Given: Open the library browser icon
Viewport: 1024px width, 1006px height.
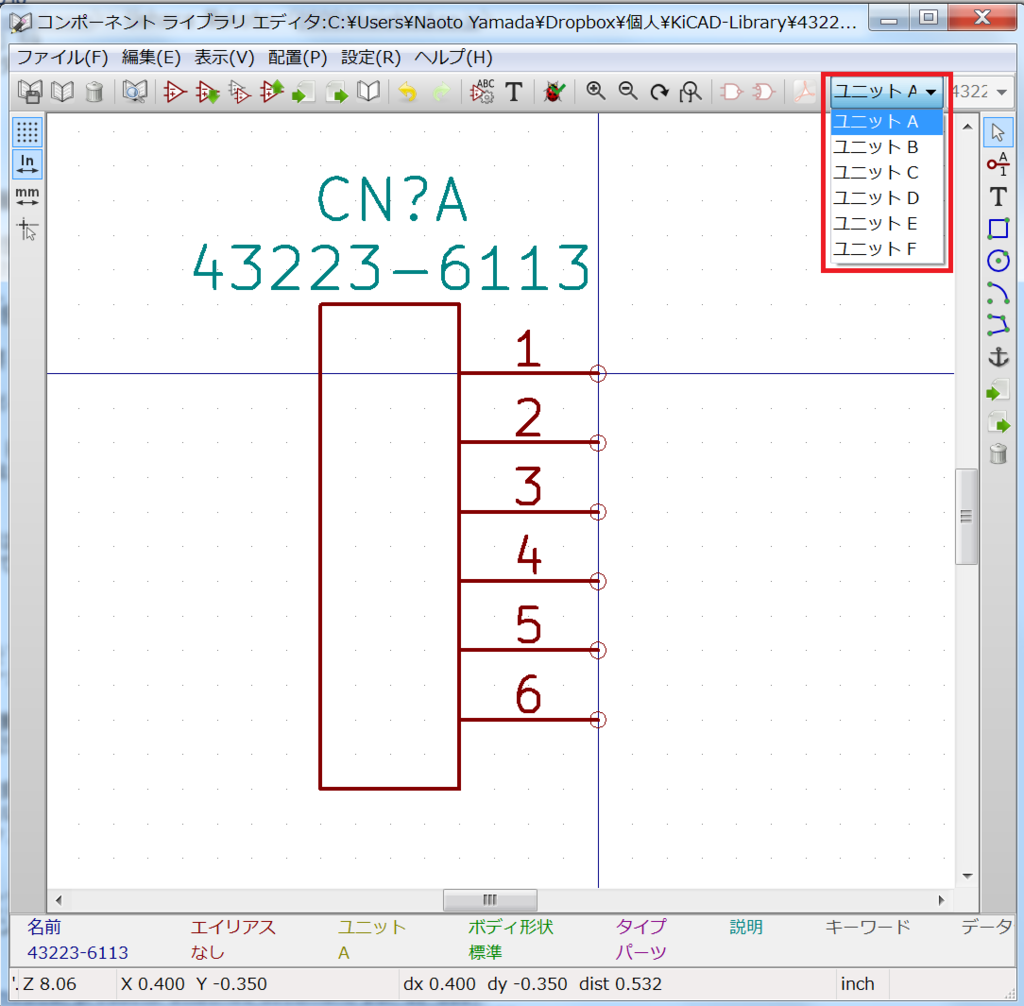Looking at the screenshot, I should click(x=135, y=91).
